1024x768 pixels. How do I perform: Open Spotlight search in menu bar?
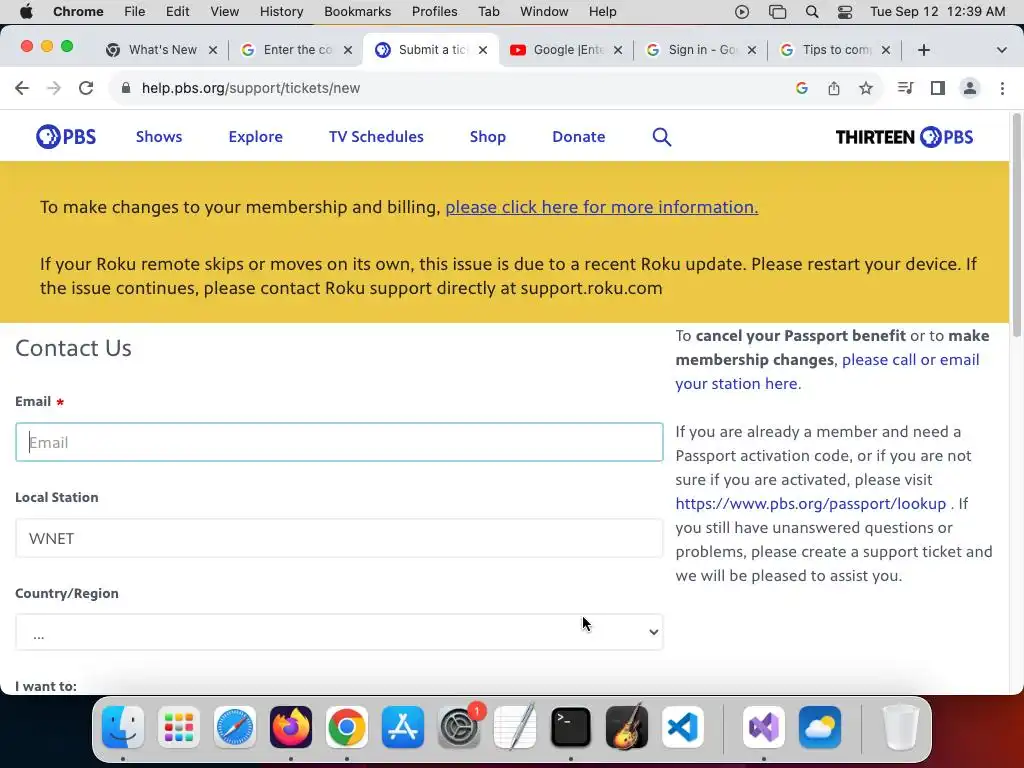point(812,12)
